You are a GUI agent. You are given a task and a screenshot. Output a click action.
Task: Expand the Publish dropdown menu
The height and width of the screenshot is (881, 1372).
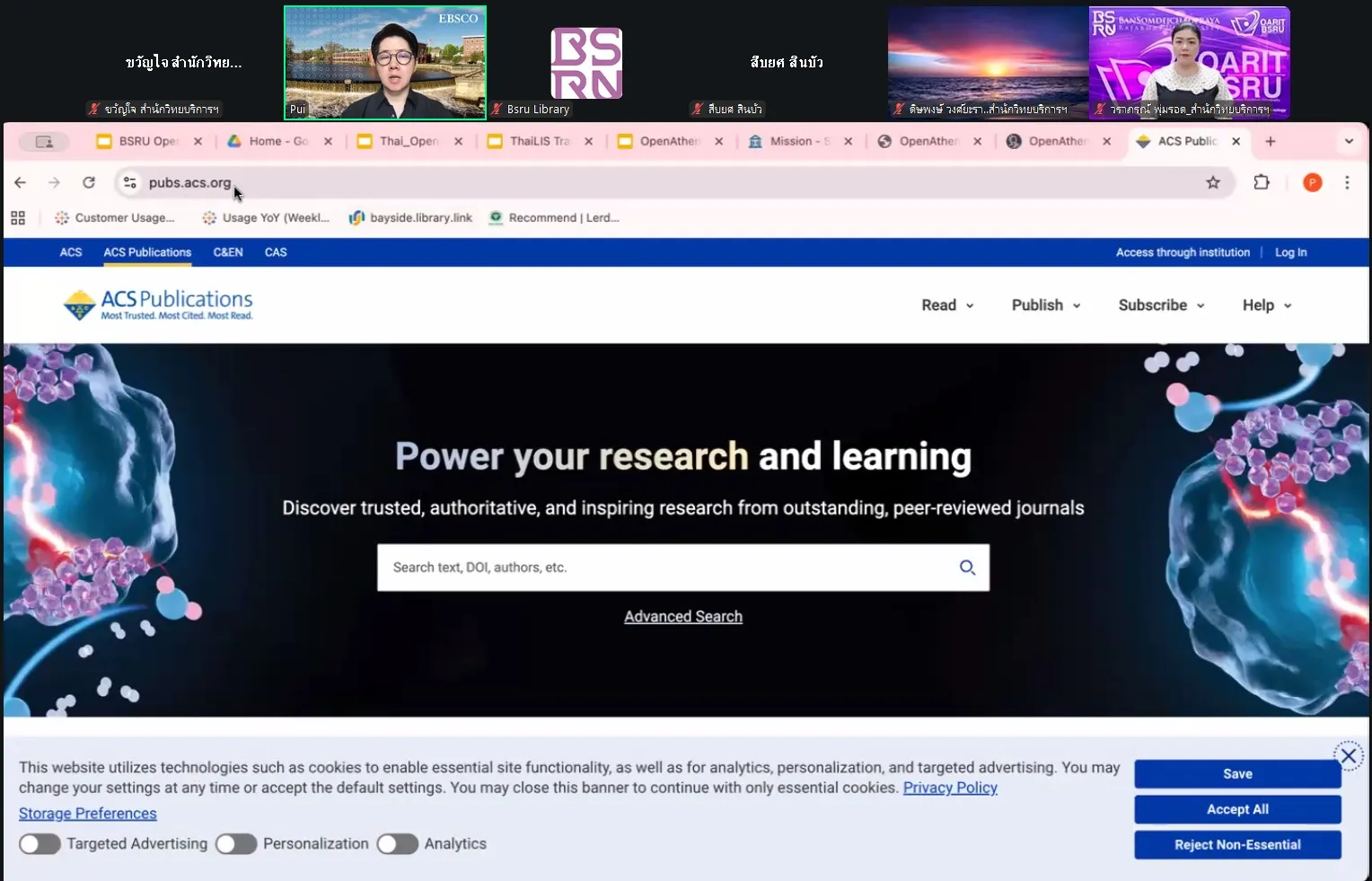coord(1046,305)
